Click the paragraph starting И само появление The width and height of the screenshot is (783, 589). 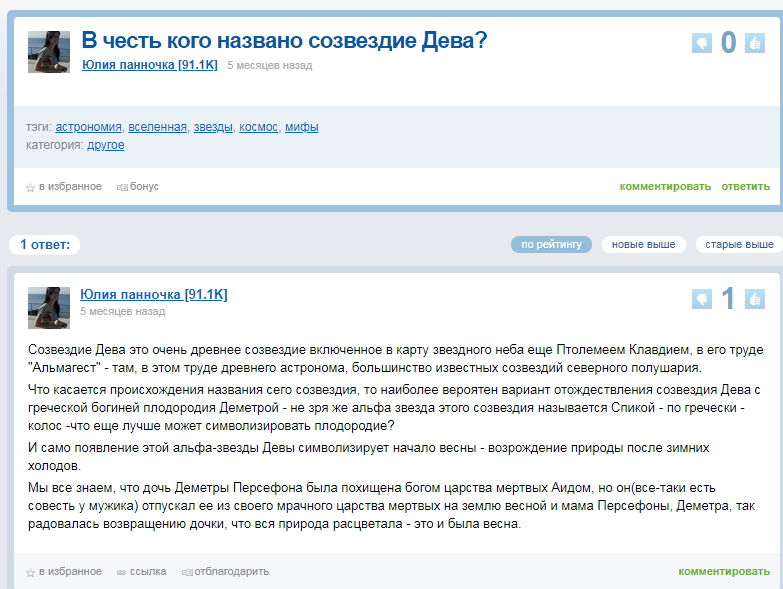coord(369,457)
